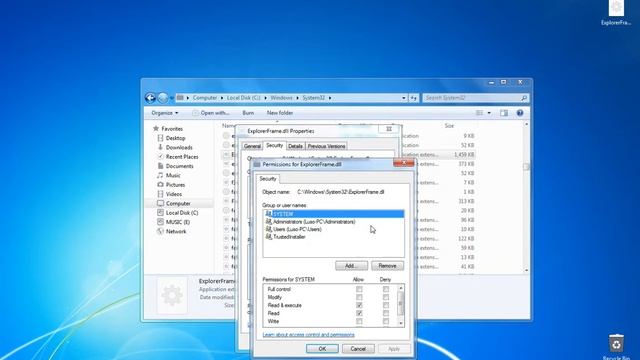
Task: Click Explorer file list vertical scrollbar
Action: (x=526, y=197)
